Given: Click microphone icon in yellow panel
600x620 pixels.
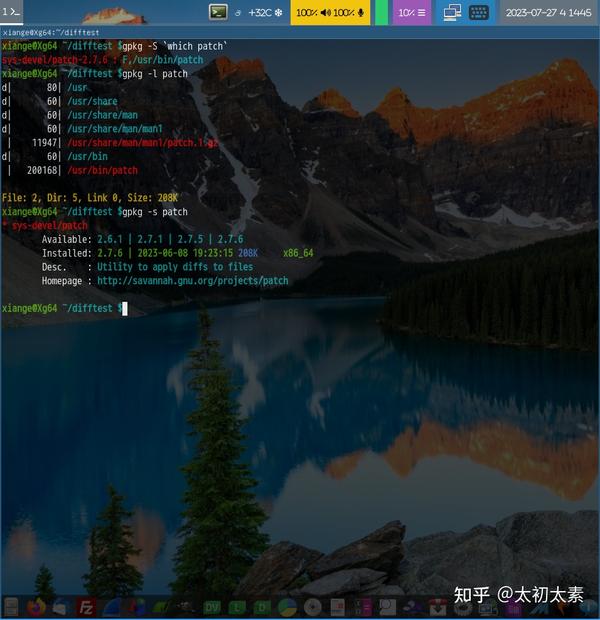Looking at the screenshot, I should tap(360, 13).
